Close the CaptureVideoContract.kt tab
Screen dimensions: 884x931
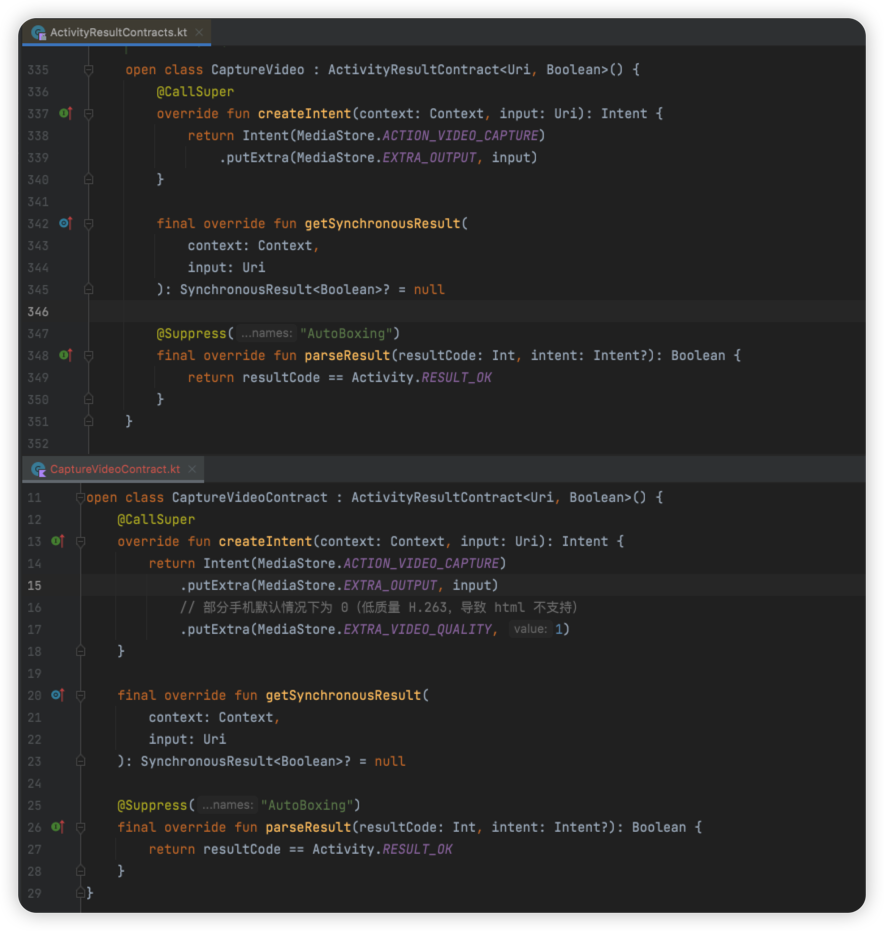(192, 469)
